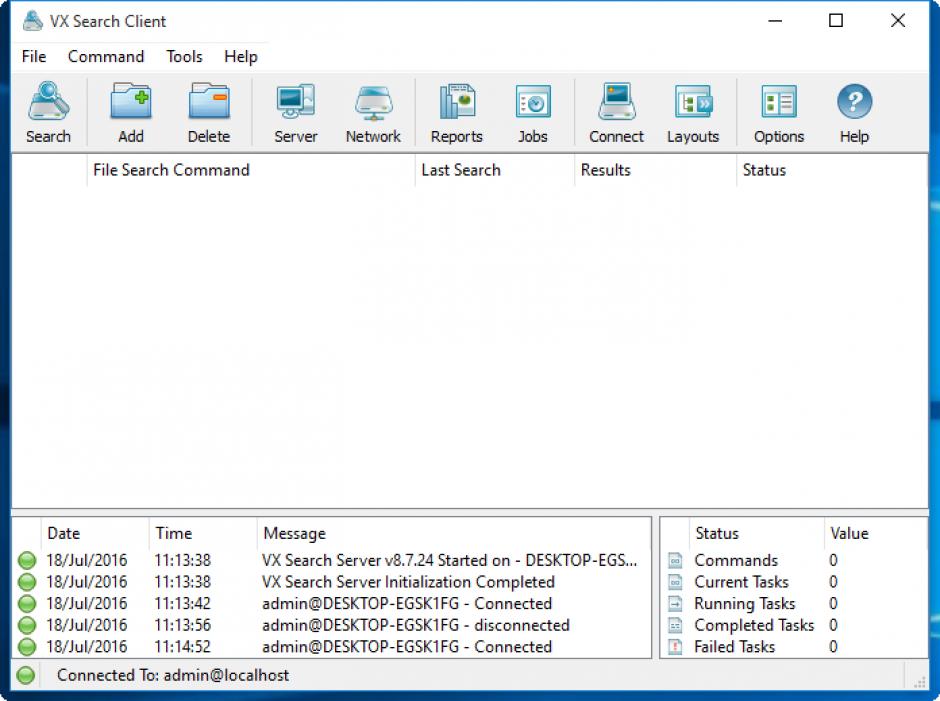The height and width of the screenshot is (701, 940).
Task: Click the Value column header in status panel
Action: [875, 533]
